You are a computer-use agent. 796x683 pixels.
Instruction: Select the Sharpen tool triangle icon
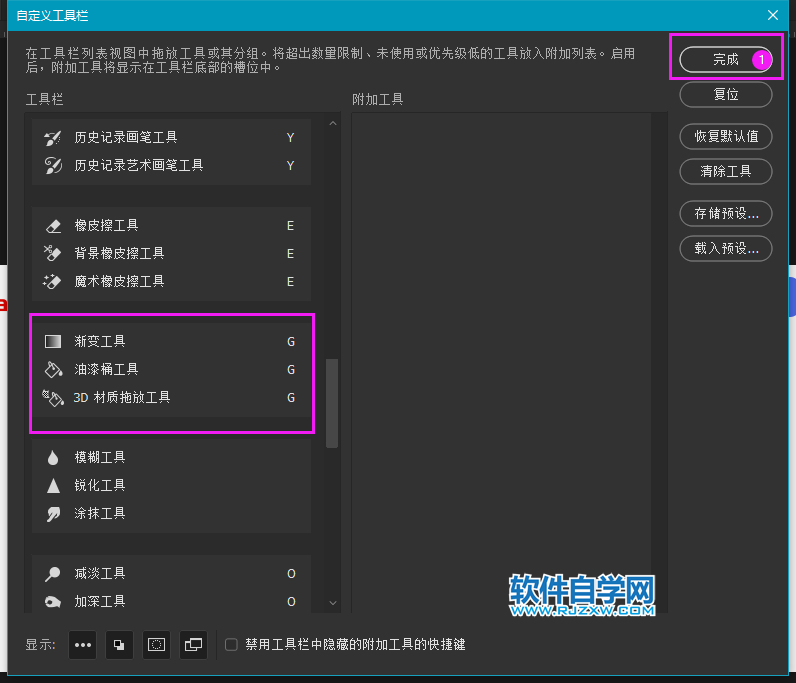point(53,485)
